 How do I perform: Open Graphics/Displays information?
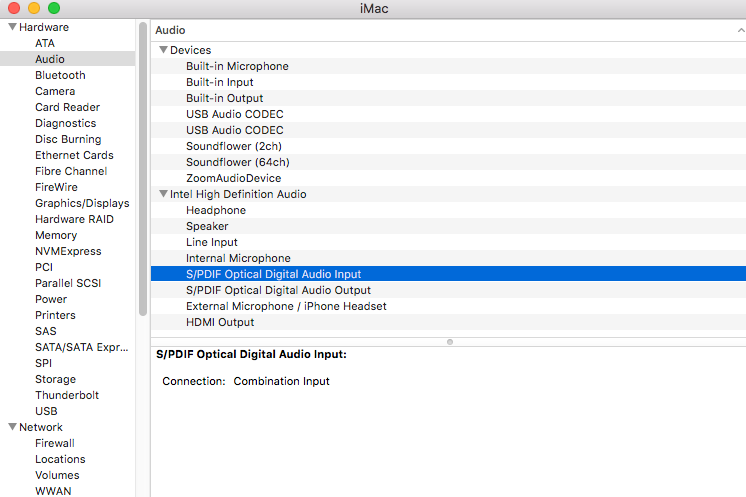coord(82,203)
